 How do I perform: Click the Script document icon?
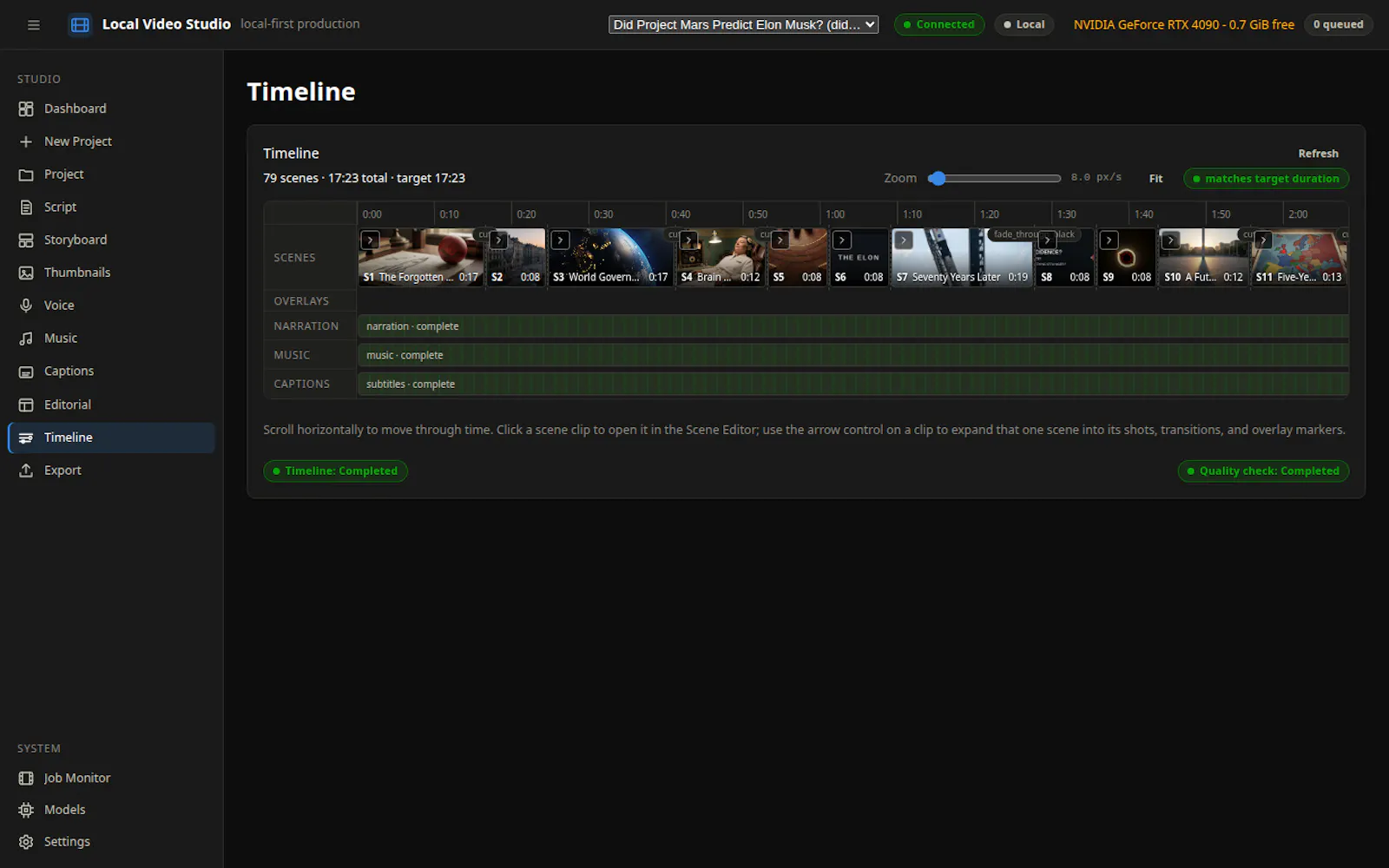(26, 207)
